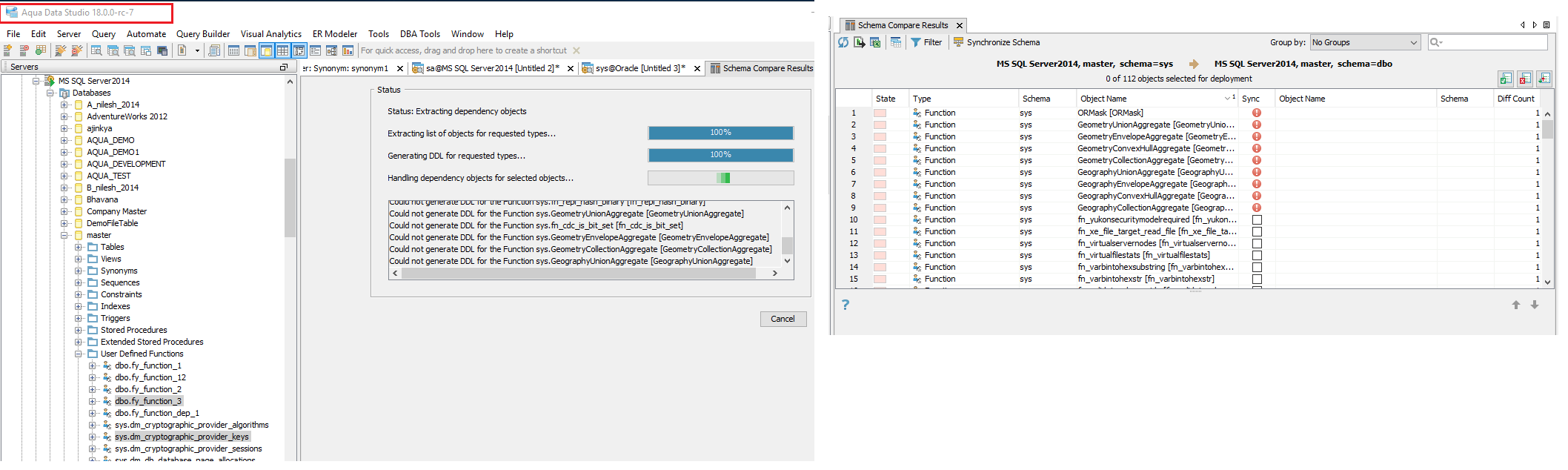Click the Select All checkmark icon
Image resolution: width=1568 pixels, height=470 pixels.
click(x=1506, y=78)
